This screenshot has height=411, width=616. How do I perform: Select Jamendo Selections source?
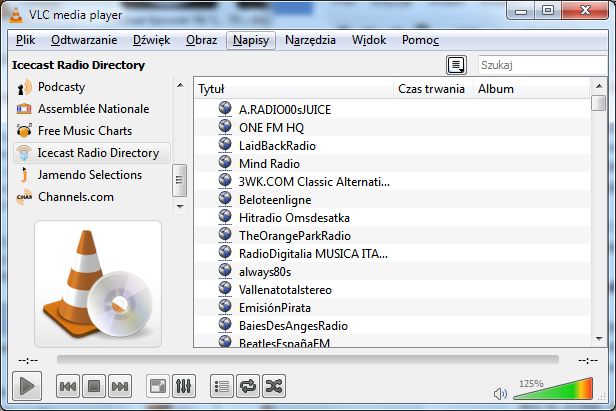coord(92,175)
